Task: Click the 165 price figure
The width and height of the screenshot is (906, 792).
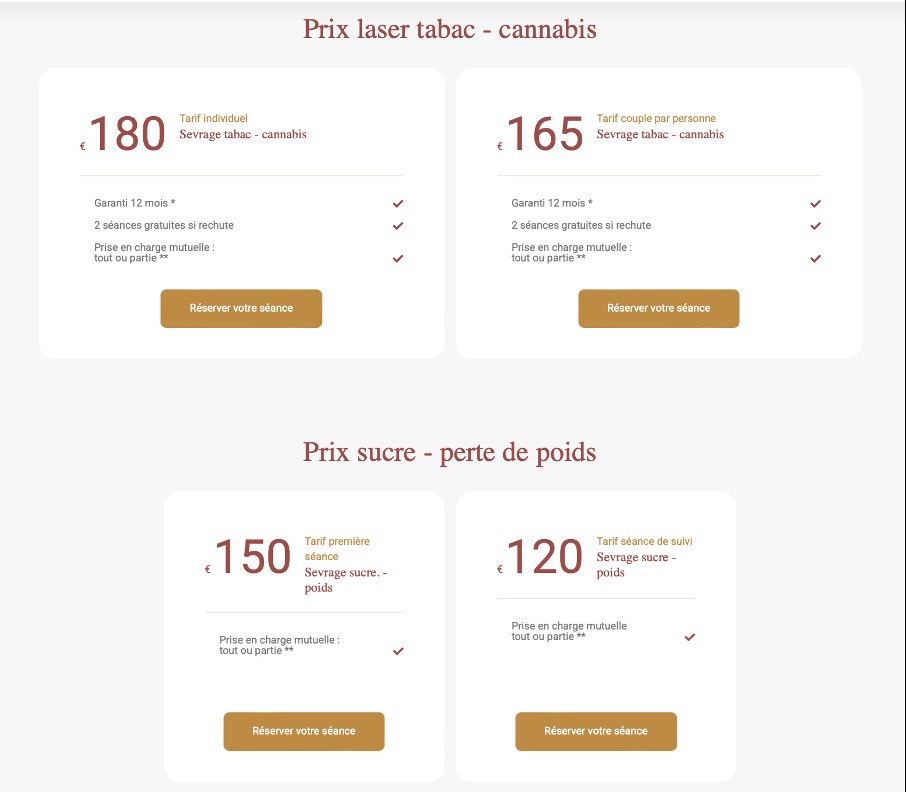Action: tap(545, 134)
